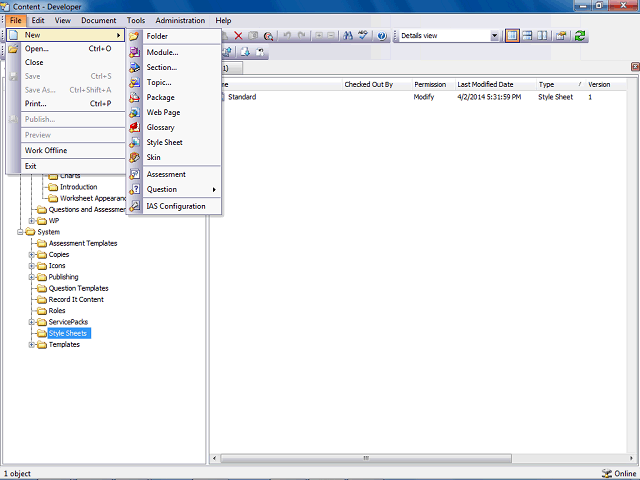The width and height of the screenshot is (640, 480).
Task: Click the Package icon in New submenu
Action: click(134, 98)
